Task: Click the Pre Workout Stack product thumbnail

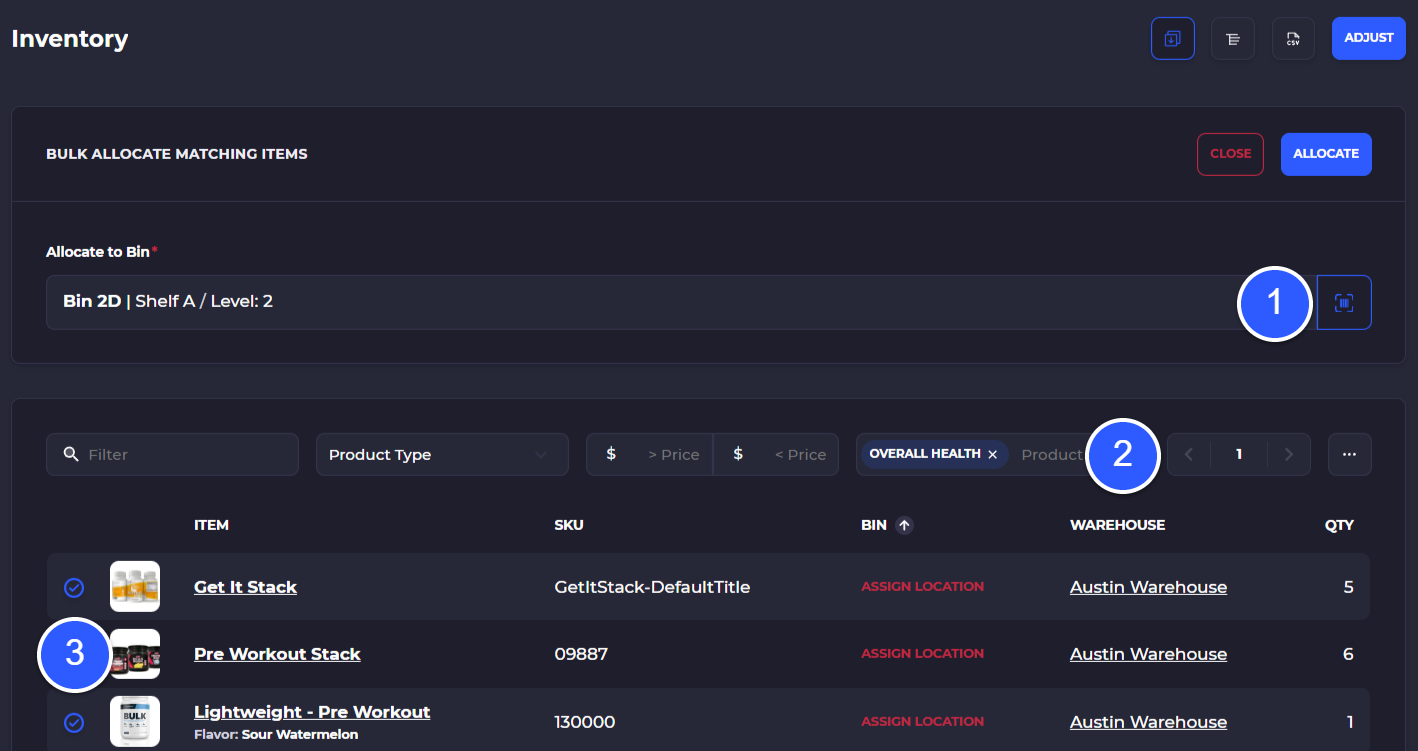Action: click(x=135, y=654)
